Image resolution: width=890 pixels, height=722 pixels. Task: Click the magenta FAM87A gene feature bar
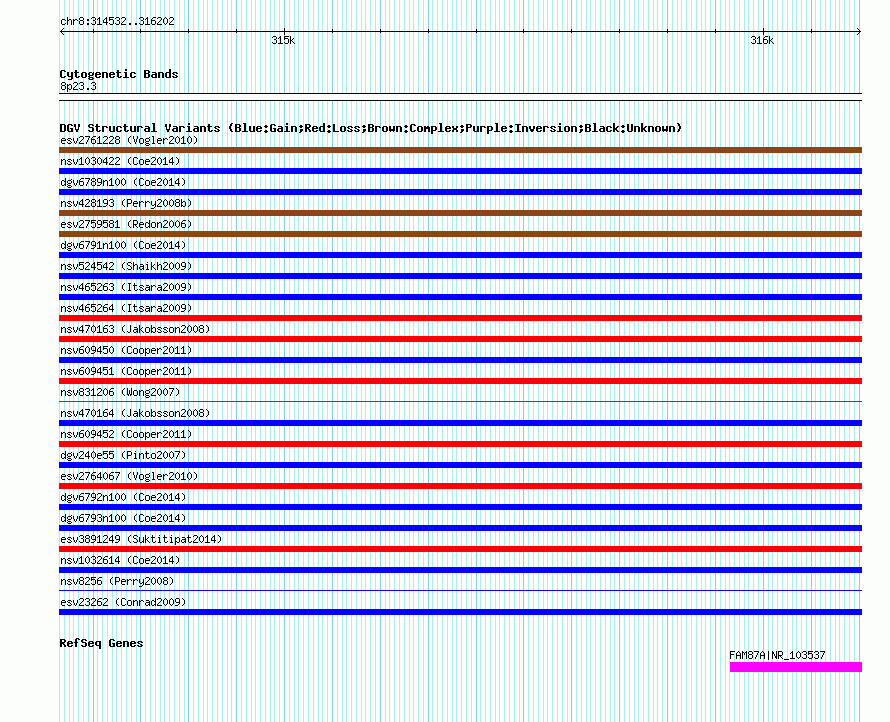795,667
